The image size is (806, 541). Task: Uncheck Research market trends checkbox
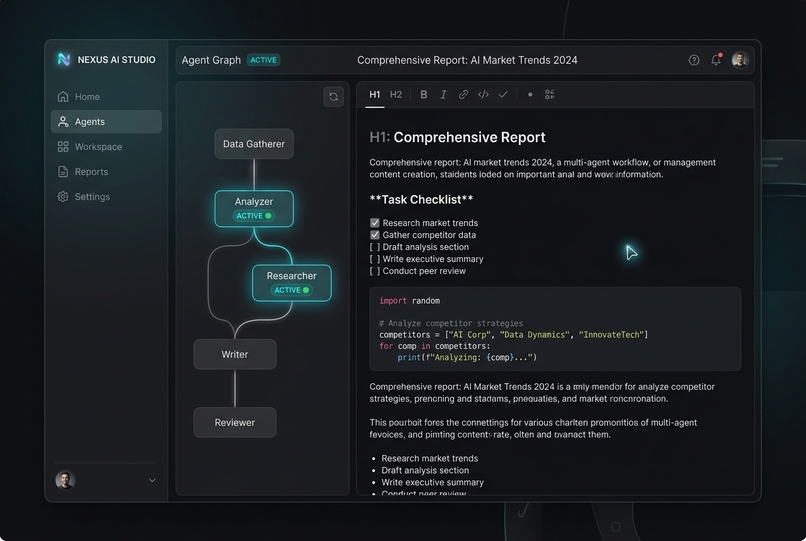(375, 223)
